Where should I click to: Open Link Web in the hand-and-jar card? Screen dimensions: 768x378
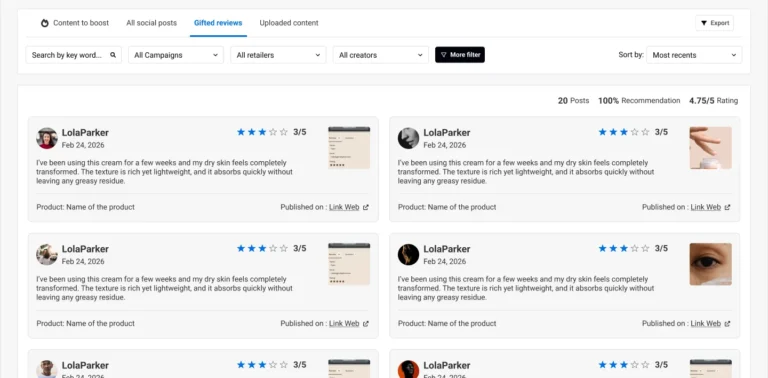(706, 207)
